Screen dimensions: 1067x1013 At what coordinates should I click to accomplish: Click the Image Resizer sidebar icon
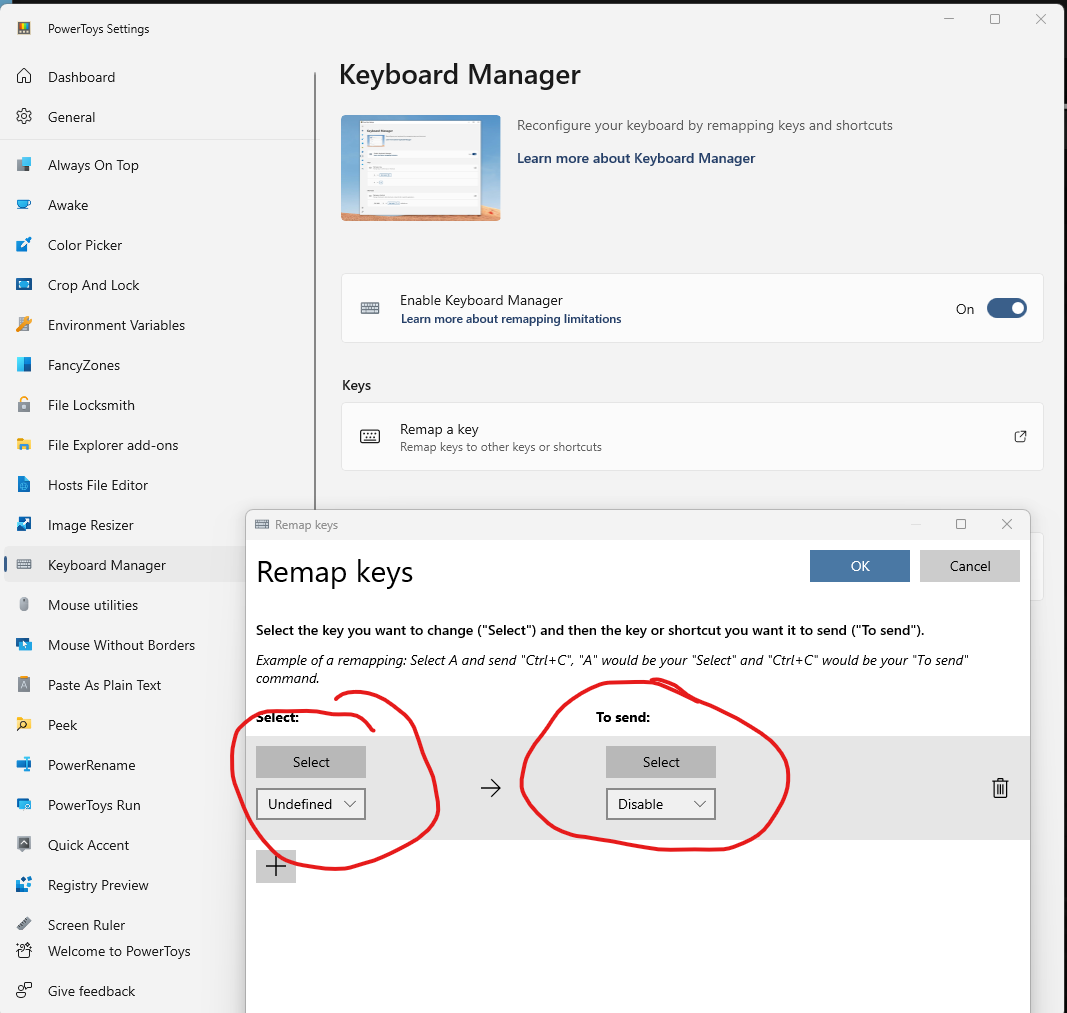(x=24, y=525)
